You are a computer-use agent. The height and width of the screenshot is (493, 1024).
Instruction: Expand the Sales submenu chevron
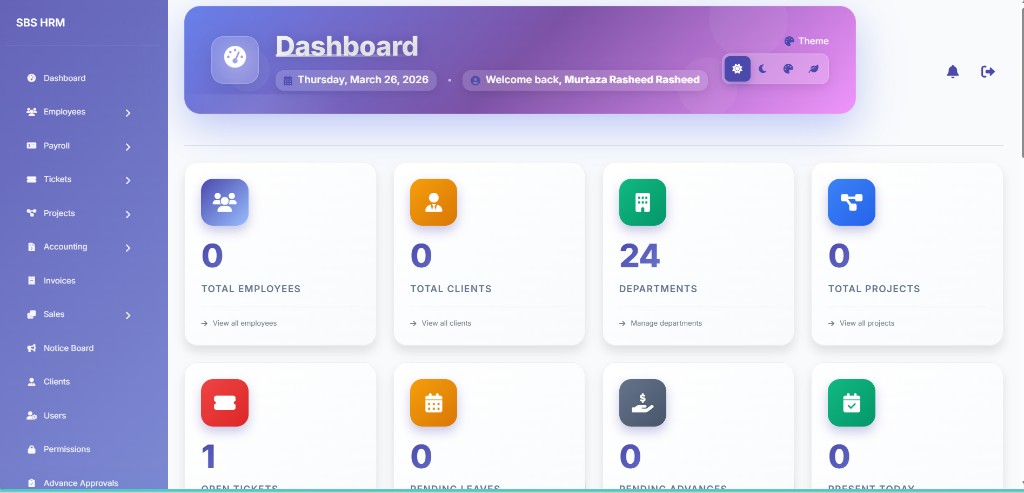tap(128, 315)
